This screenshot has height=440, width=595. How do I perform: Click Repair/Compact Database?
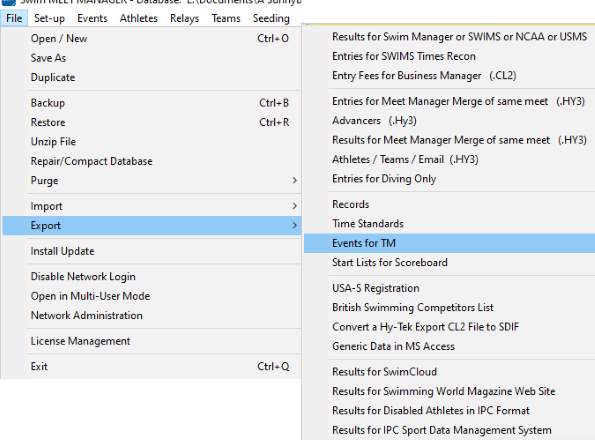pyautogui.click(x=152, y=161)
